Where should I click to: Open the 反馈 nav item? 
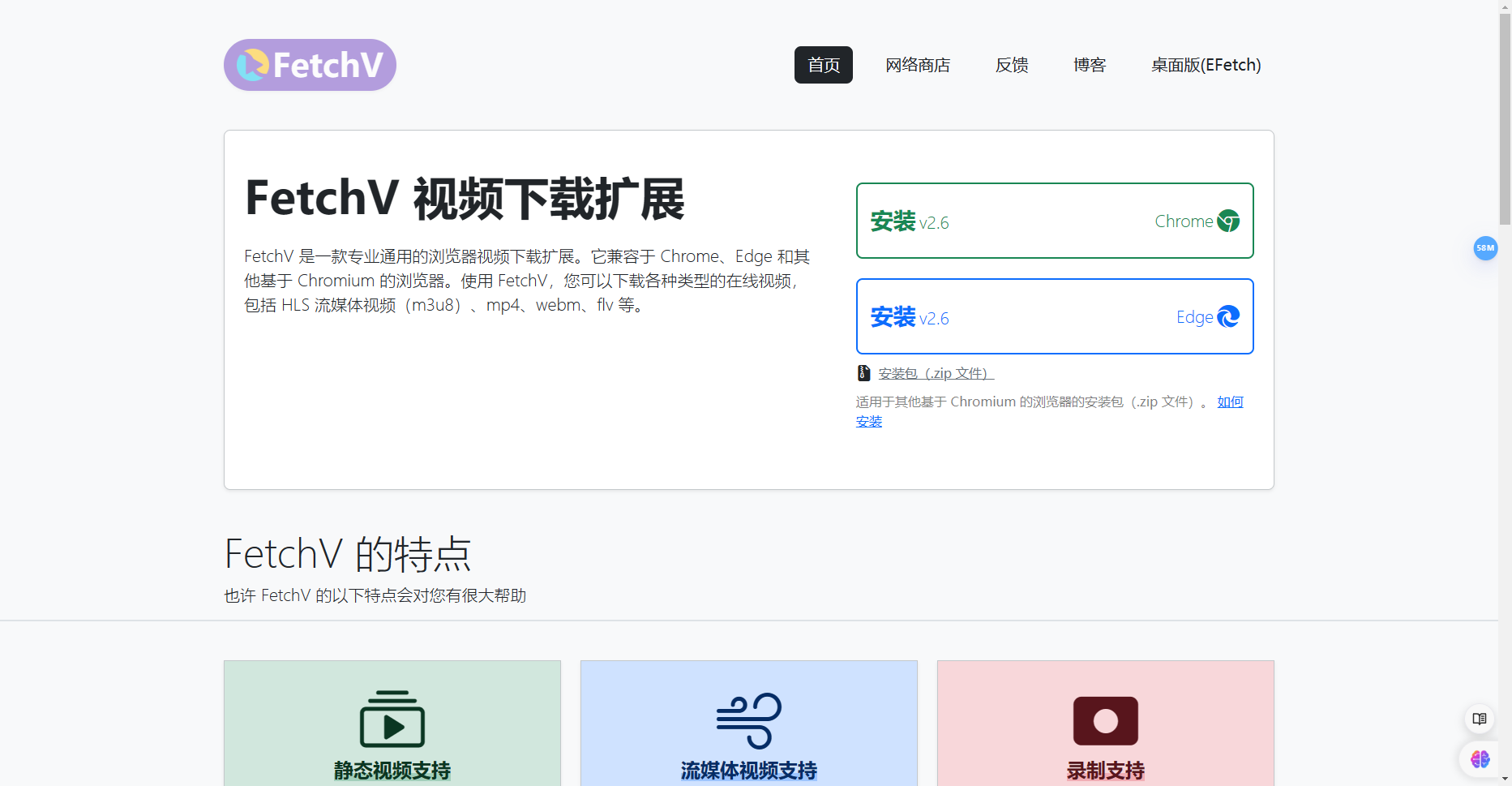tap(1012, 65)
